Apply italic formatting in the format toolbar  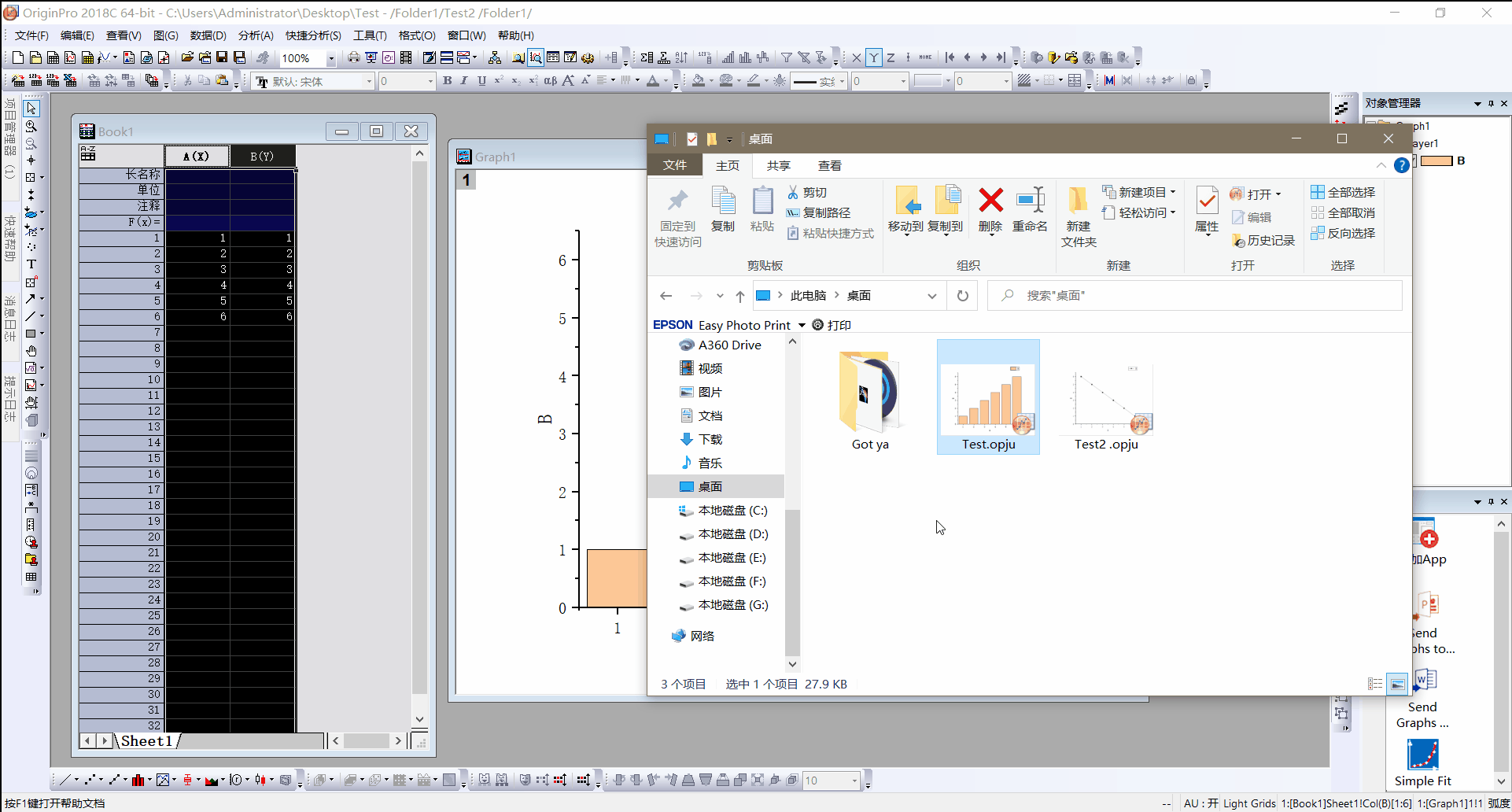pos(464,80)
